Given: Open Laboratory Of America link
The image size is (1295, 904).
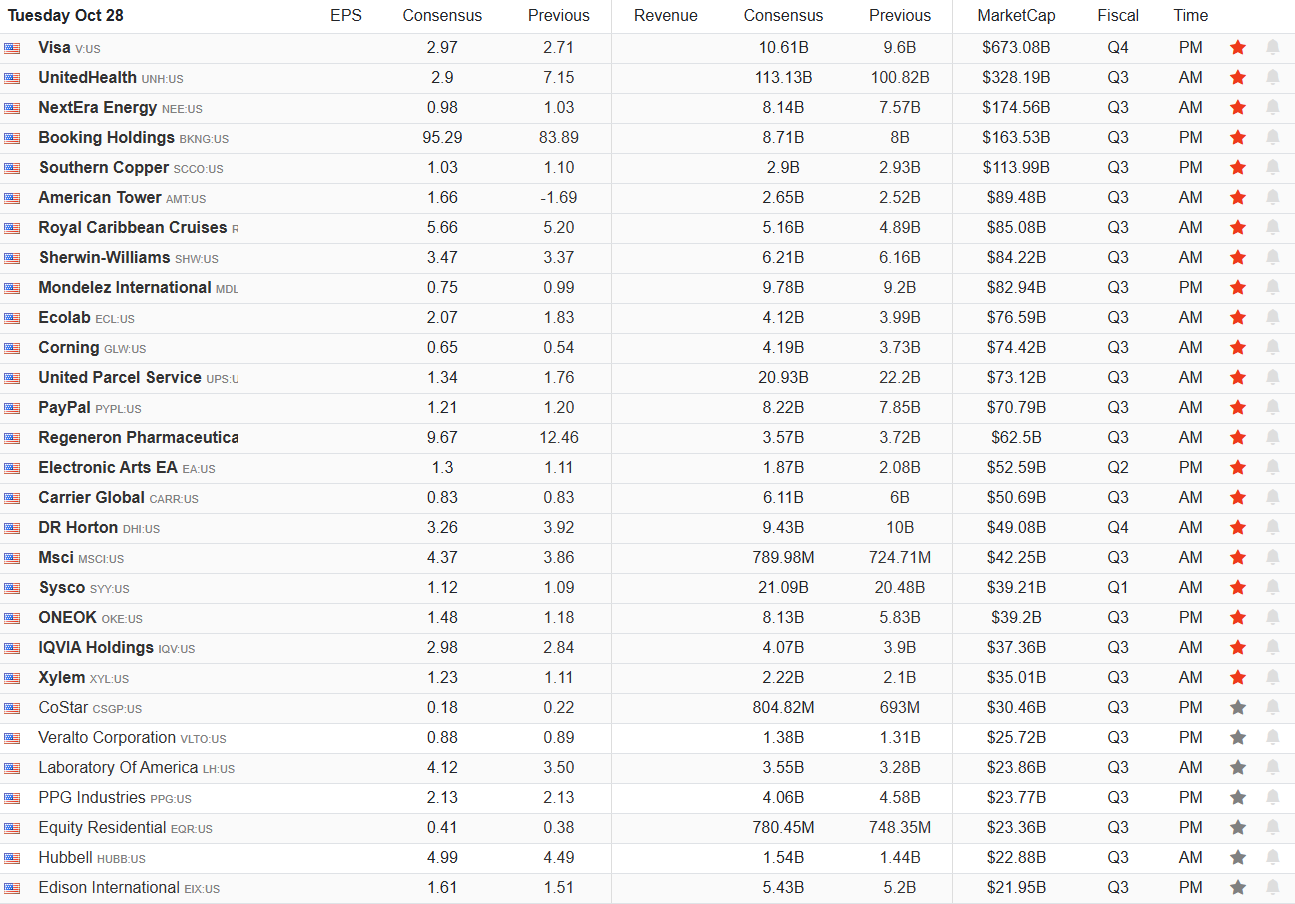Looking at the screenshot, I should coord(118,768).
